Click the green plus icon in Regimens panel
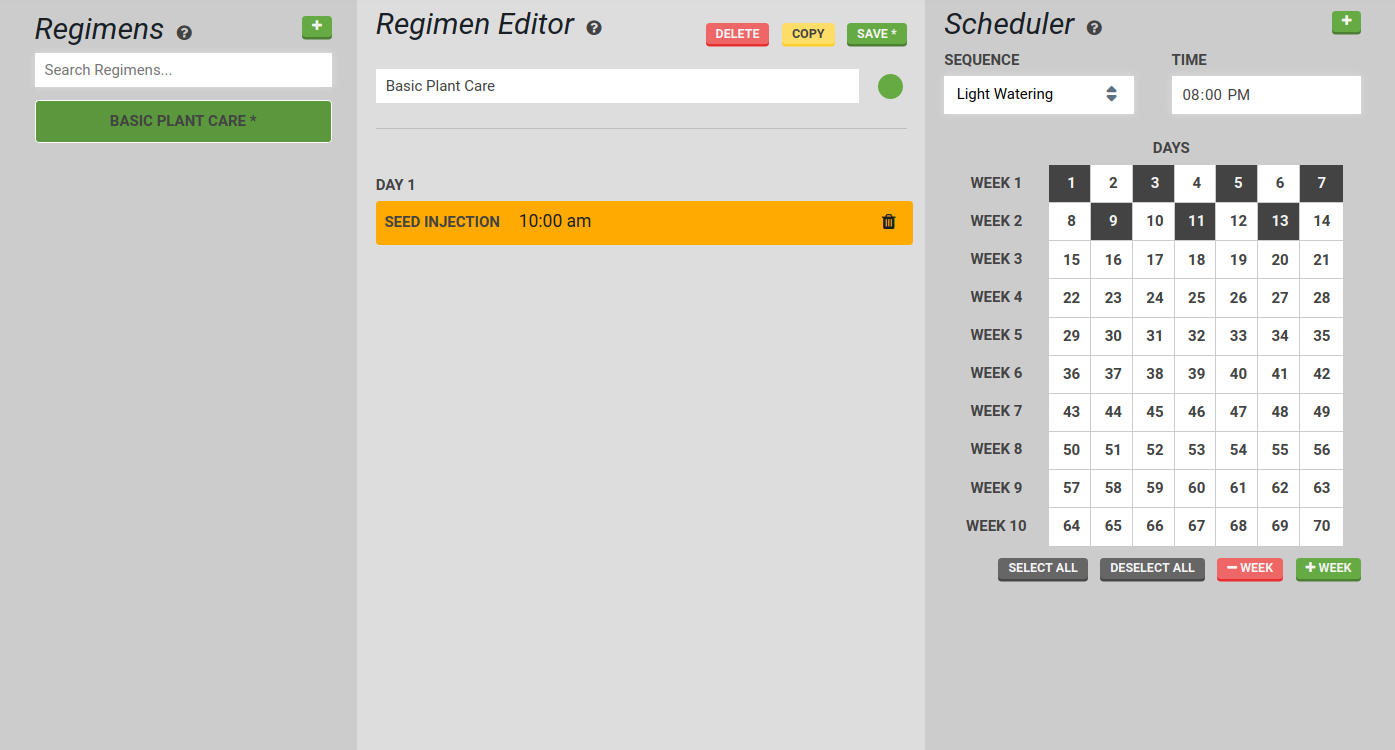Viewport: 1395px width, 750px height. [x=316, y=27]
